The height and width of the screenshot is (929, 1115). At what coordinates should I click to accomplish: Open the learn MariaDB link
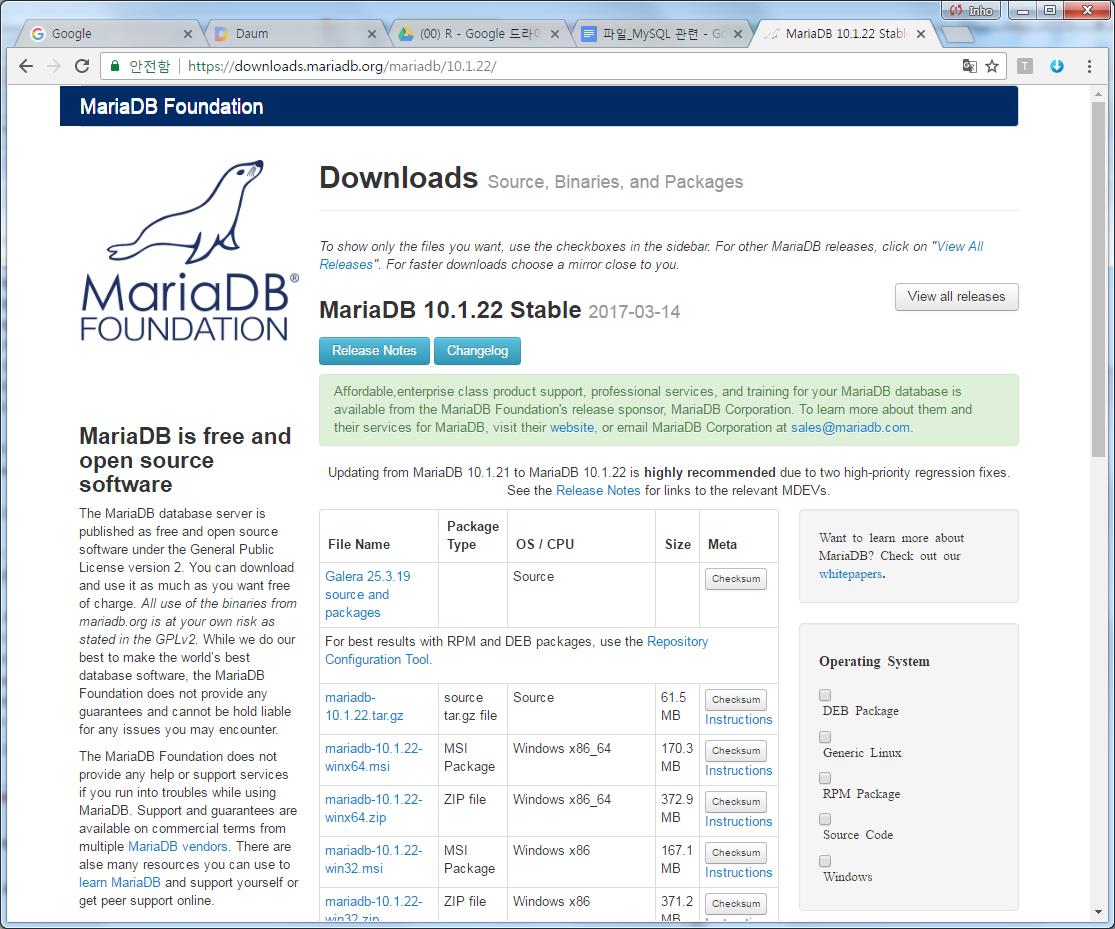tap(119, 883)
